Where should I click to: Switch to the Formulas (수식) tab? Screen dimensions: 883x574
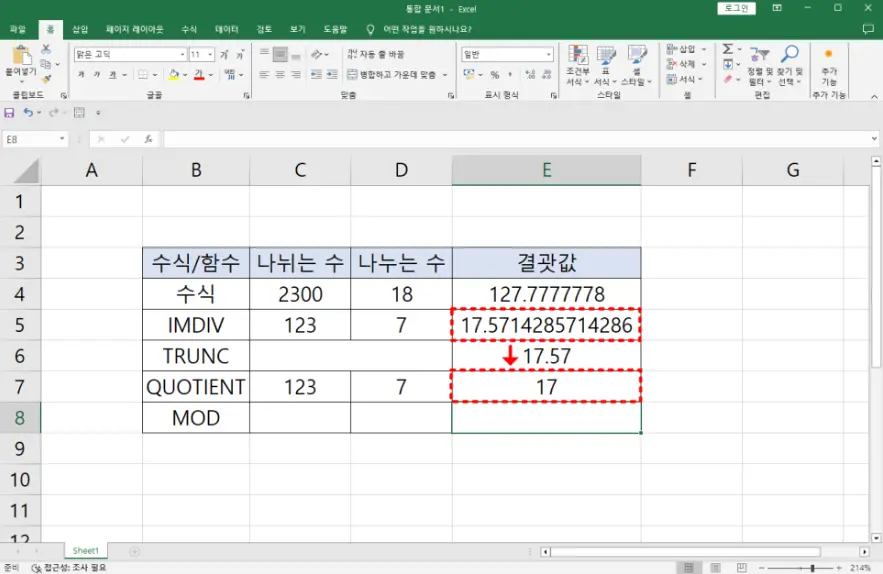(189, 30)
